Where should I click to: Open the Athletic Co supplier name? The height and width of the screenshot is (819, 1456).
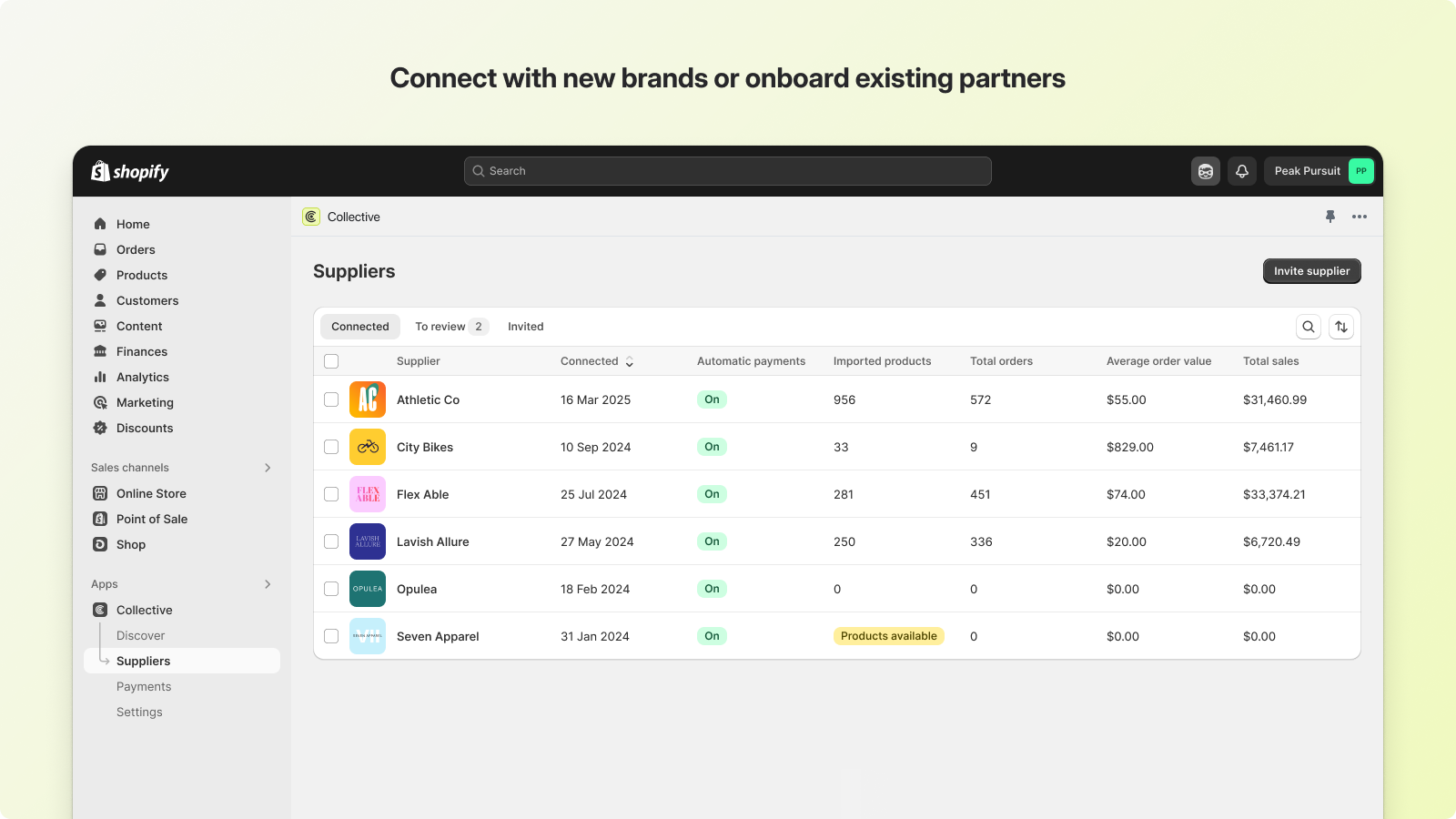(428, 399)
